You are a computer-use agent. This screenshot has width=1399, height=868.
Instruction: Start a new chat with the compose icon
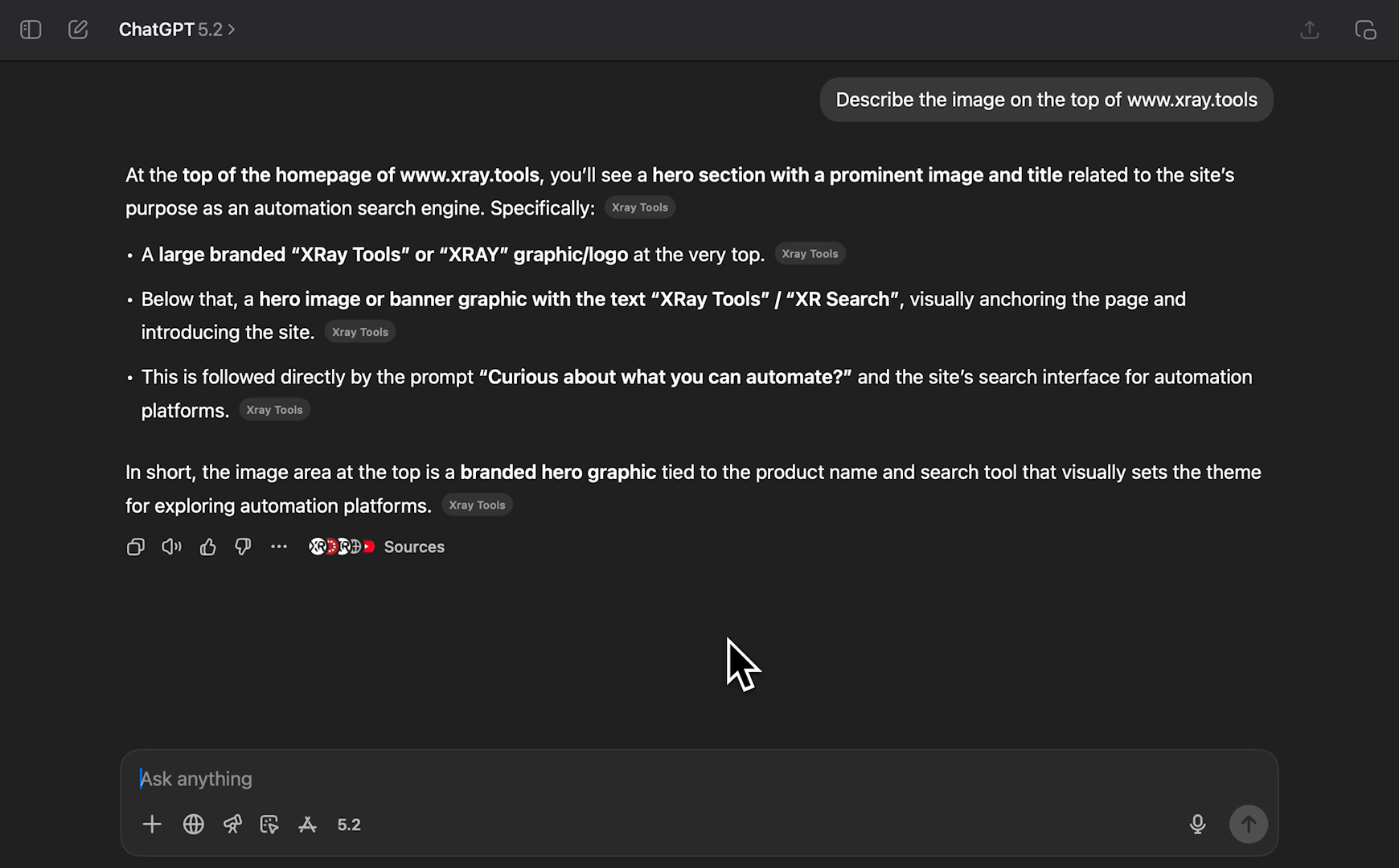[x=78, y=29]
